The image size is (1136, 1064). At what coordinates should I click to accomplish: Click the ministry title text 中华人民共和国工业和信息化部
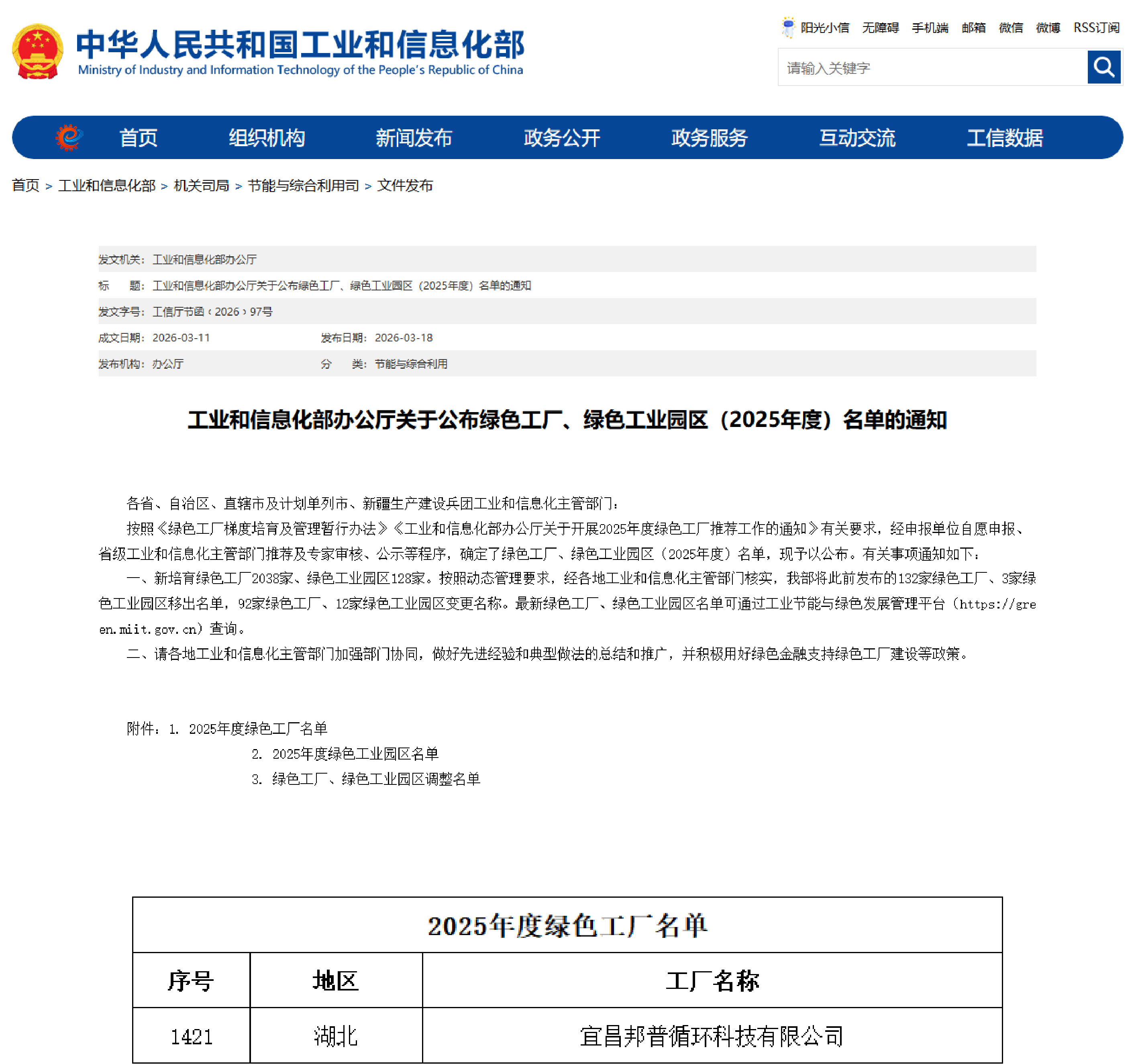(x=301, y=45)
